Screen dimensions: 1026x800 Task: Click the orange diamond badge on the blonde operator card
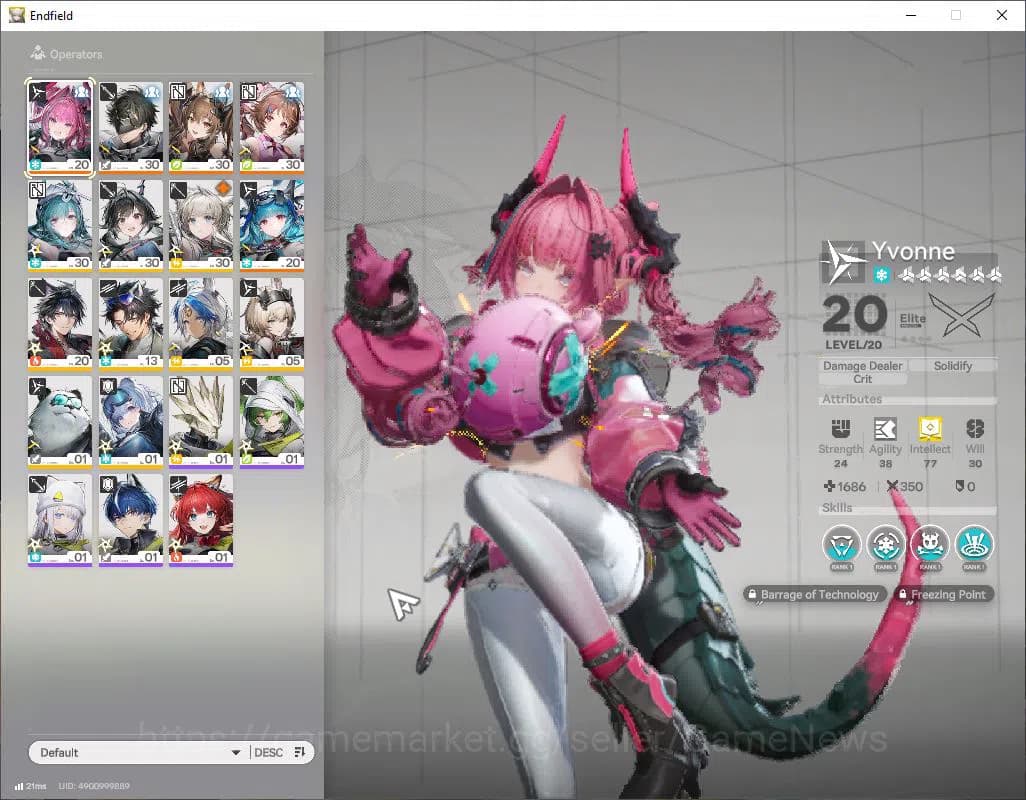click(x=223, y=188)
